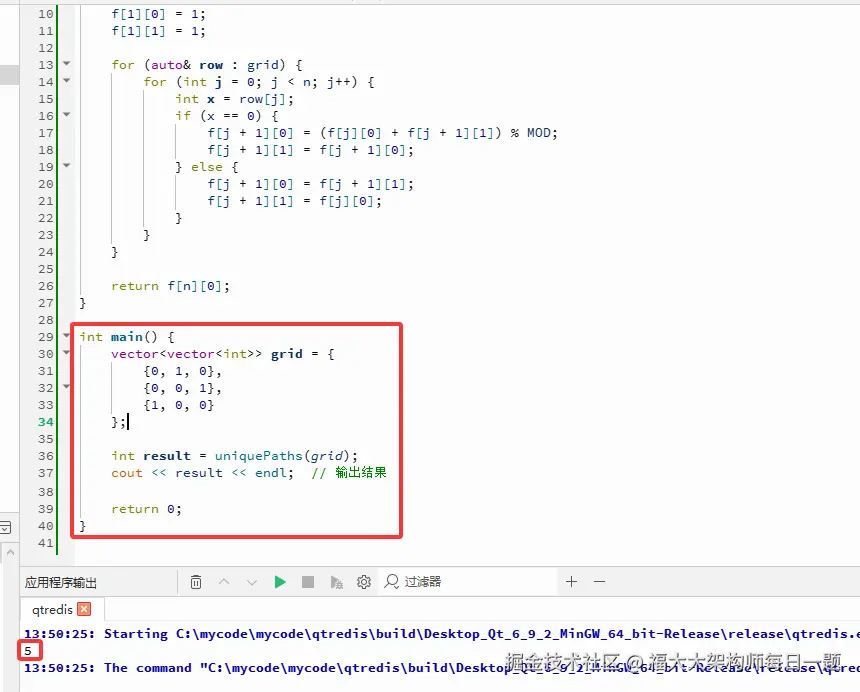Click 'cout' on line 37

tap(127, 473)
